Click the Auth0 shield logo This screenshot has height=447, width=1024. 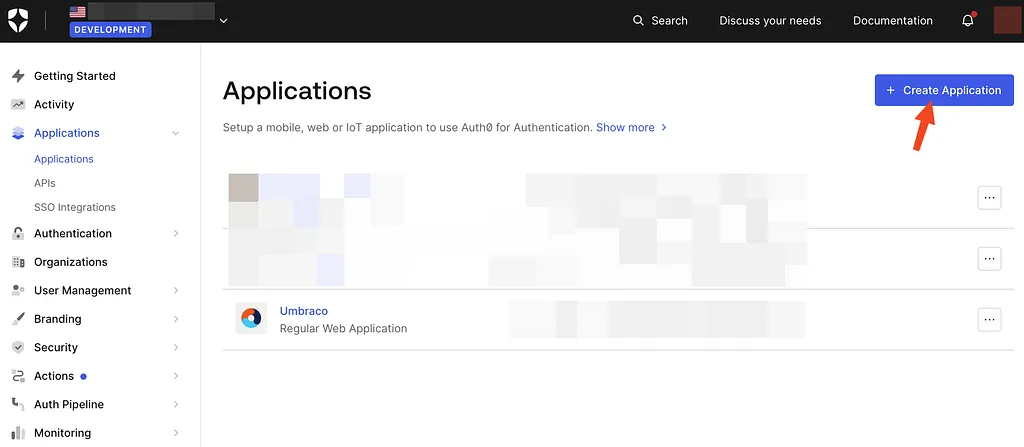coord(18,20)
